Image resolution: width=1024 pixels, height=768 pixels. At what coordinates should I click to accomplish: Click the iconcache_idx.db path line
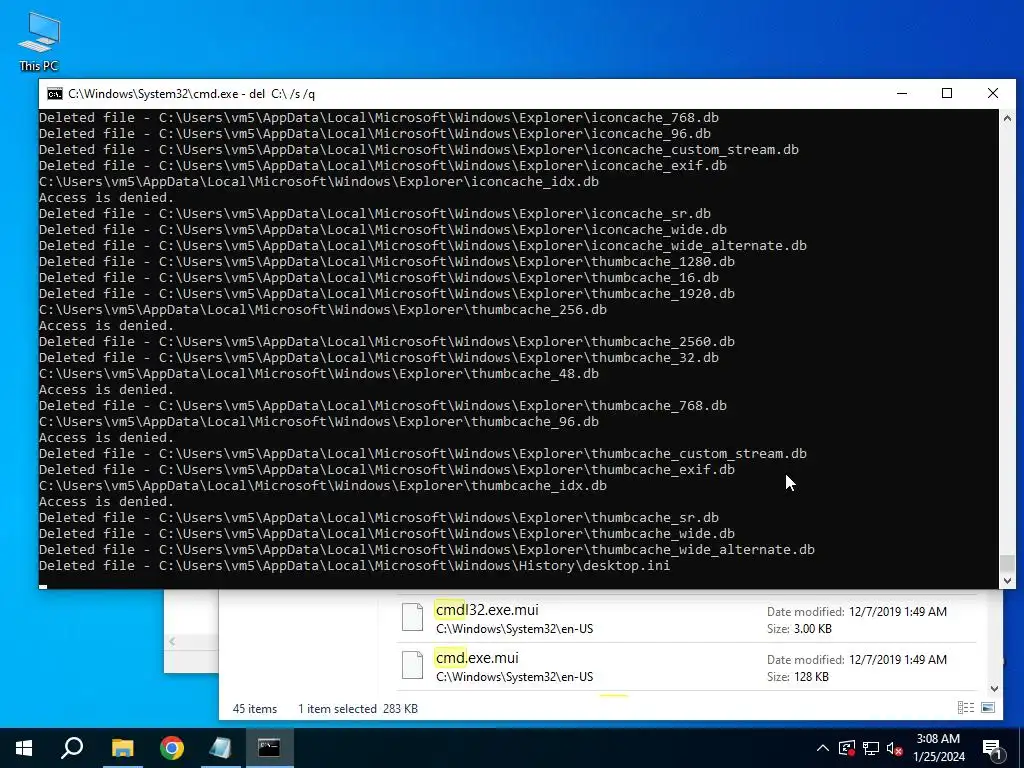pos(319,182)
